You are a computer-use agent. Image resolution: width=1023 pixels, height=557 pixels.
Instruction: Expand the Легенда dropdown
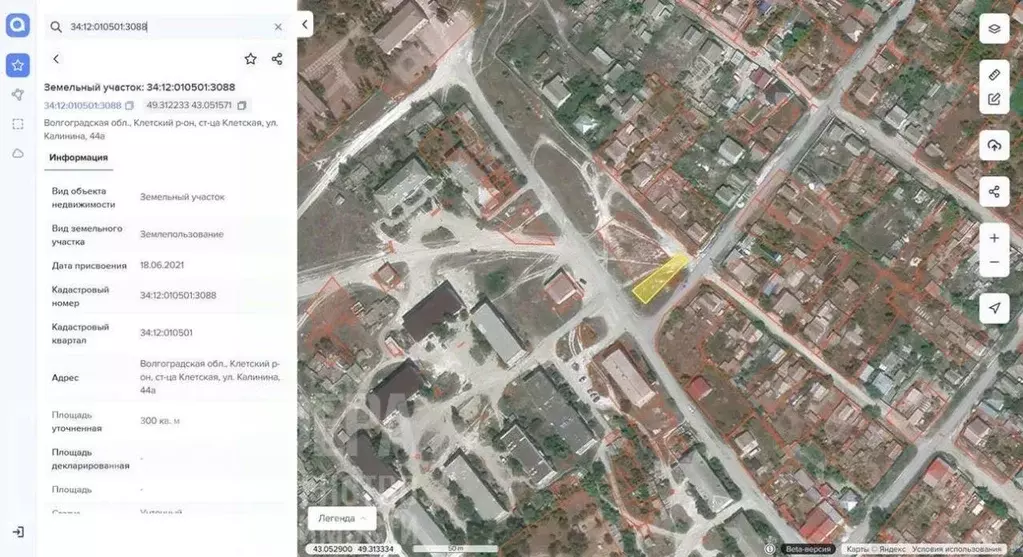click(342, 518)
